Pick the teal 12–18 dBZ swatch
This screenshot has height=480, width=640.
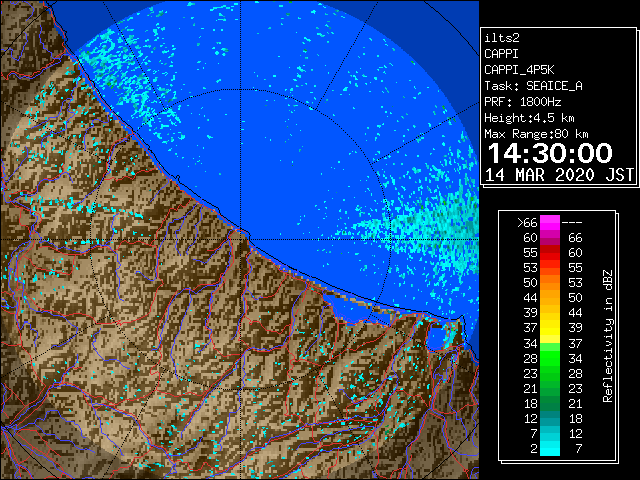click(550, 419)
